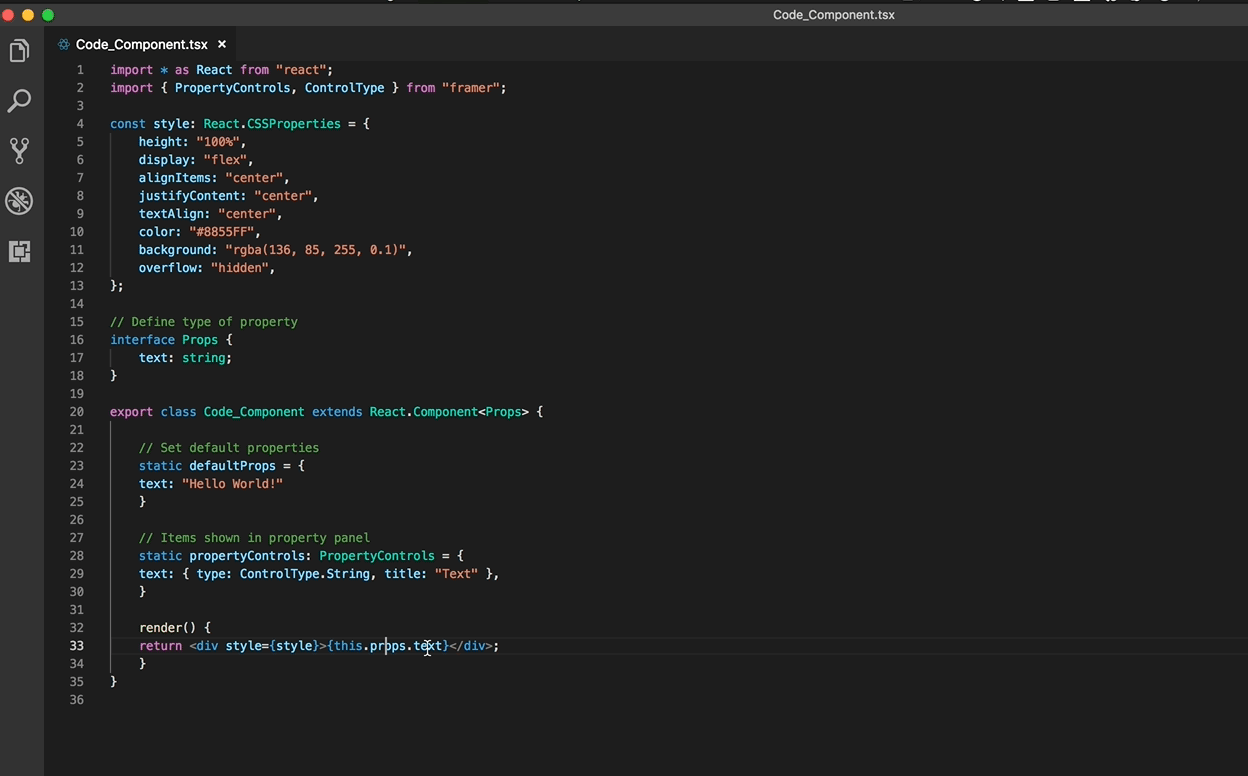Open the Extensions view icon
The height and width of the screenshot is (776, 1248).
[x=19, y=251]
